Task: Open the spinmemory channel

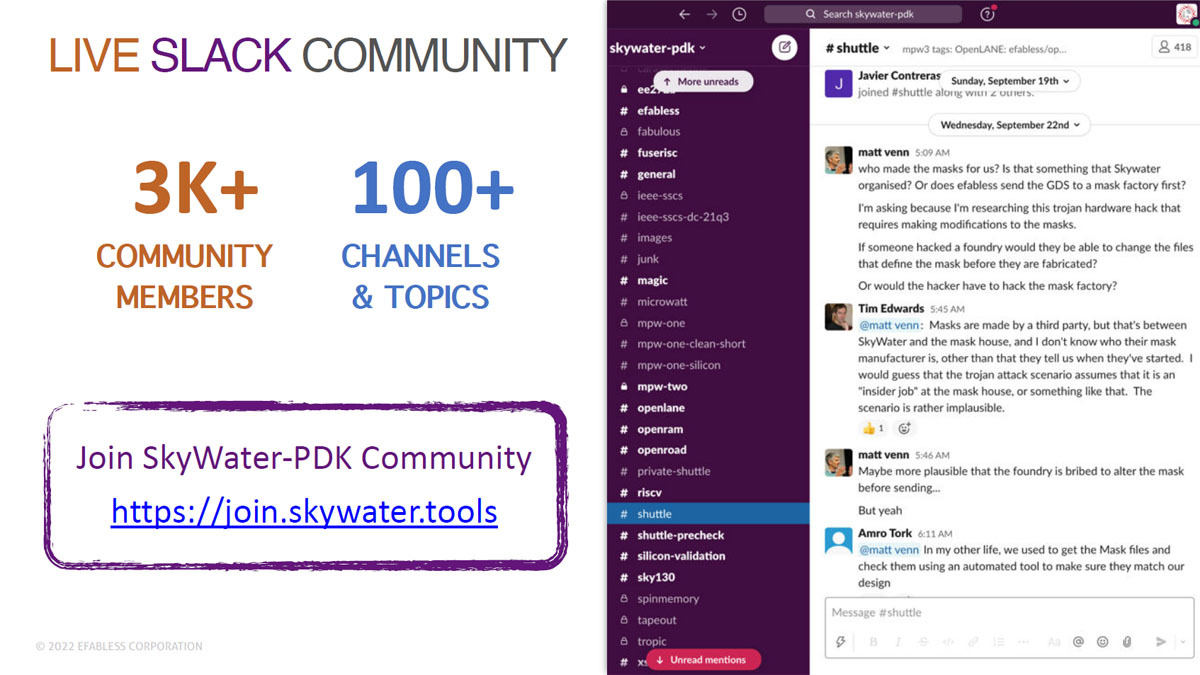Action: [x=668, y=599]
